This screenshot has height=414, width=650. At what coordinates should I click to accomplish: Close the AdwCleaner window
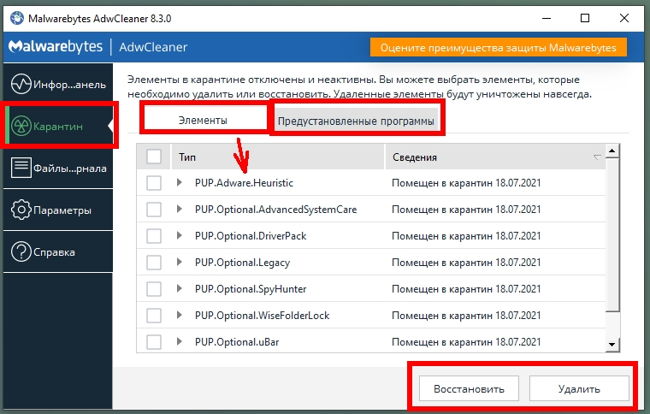624,18
